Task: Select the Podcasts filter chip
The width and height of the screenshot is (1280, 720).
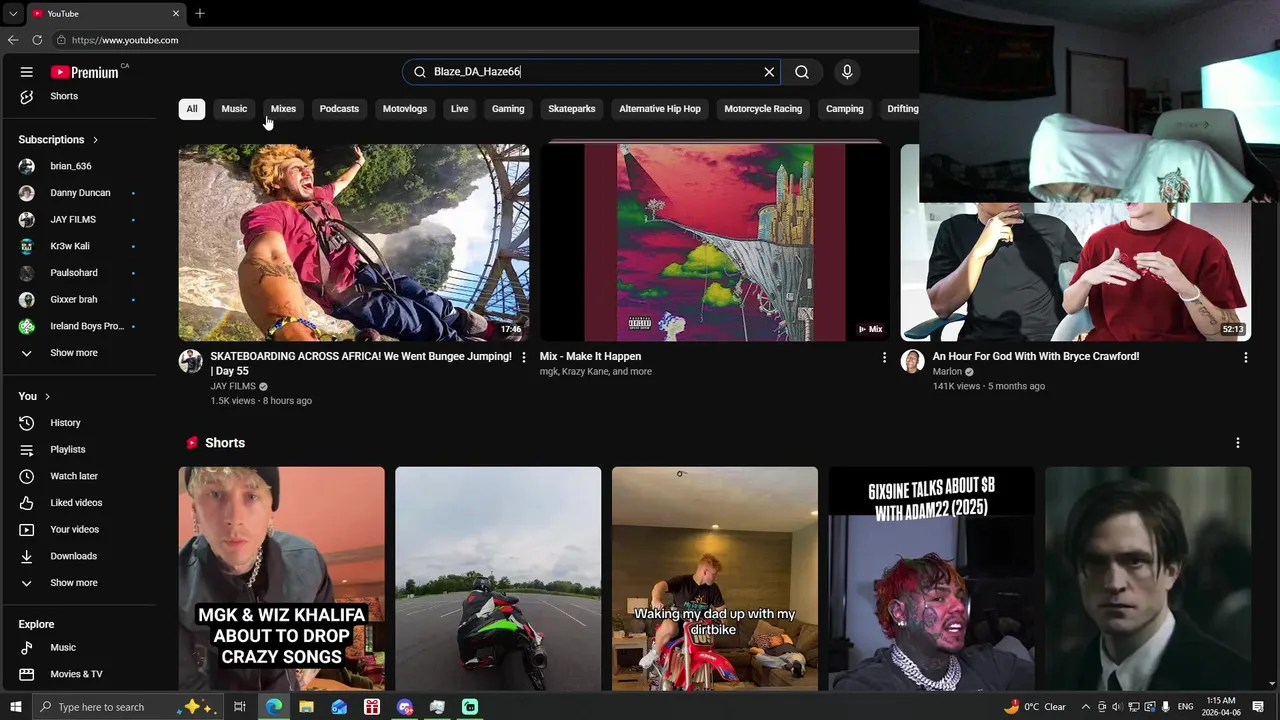Action: click(339, 109)
